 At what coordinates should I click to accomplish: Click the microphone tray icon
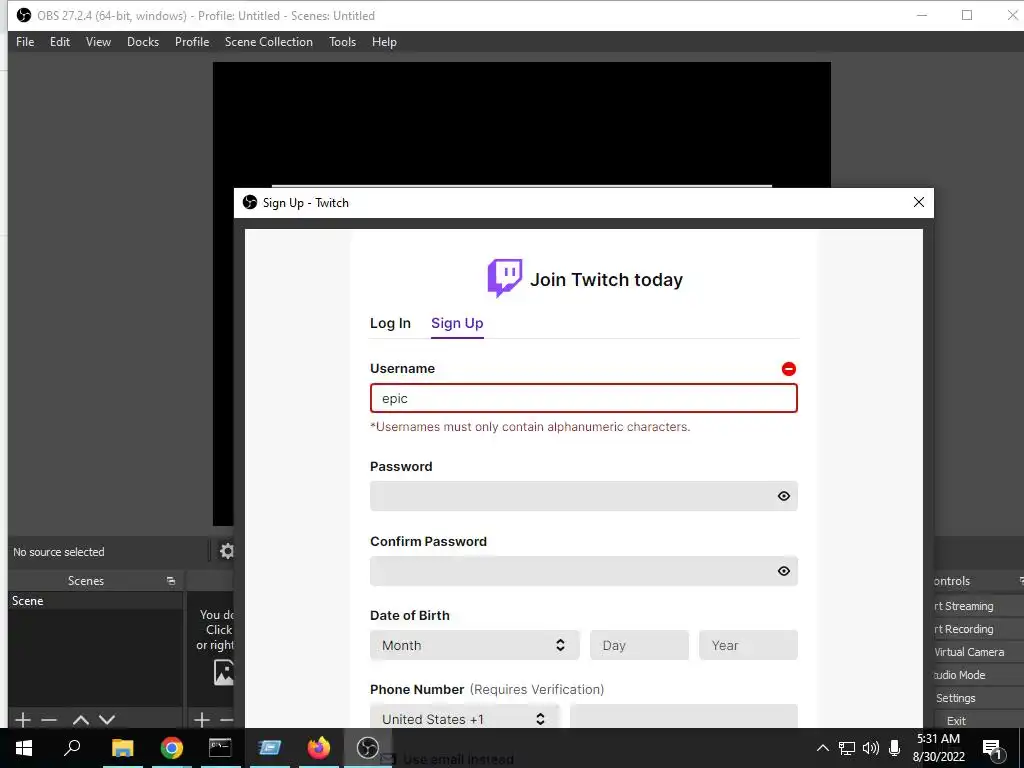tap(895, 748)
